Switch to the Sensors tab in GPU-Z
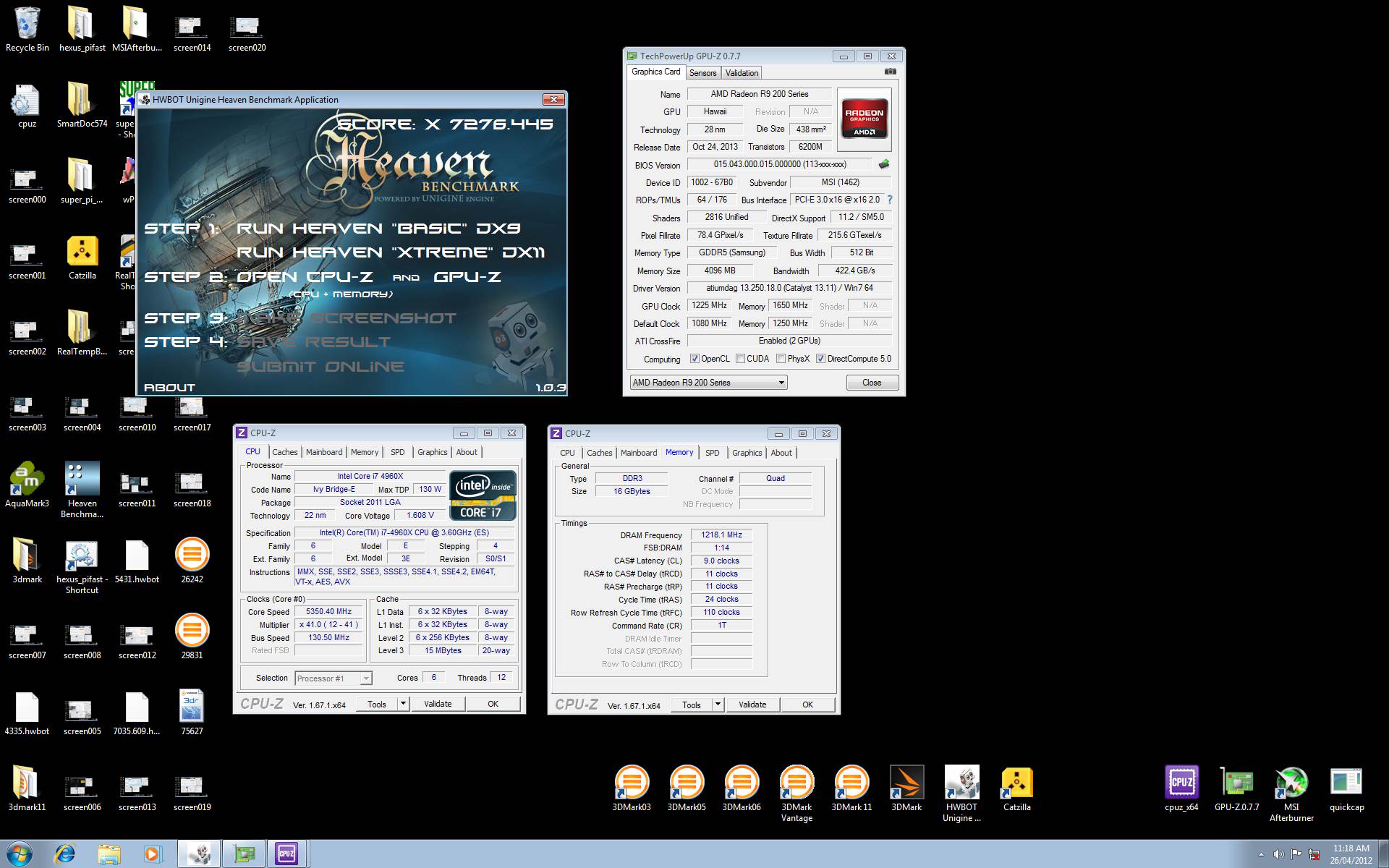The image size is (1389, 868). [702, 73]
